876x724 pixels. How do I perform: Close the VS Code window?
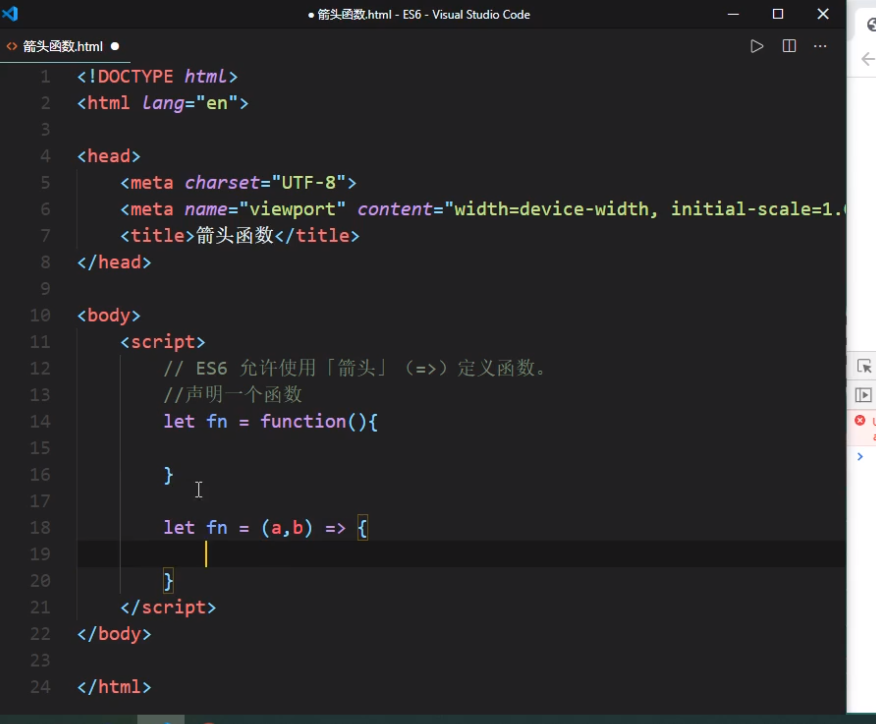coord(823,14)
